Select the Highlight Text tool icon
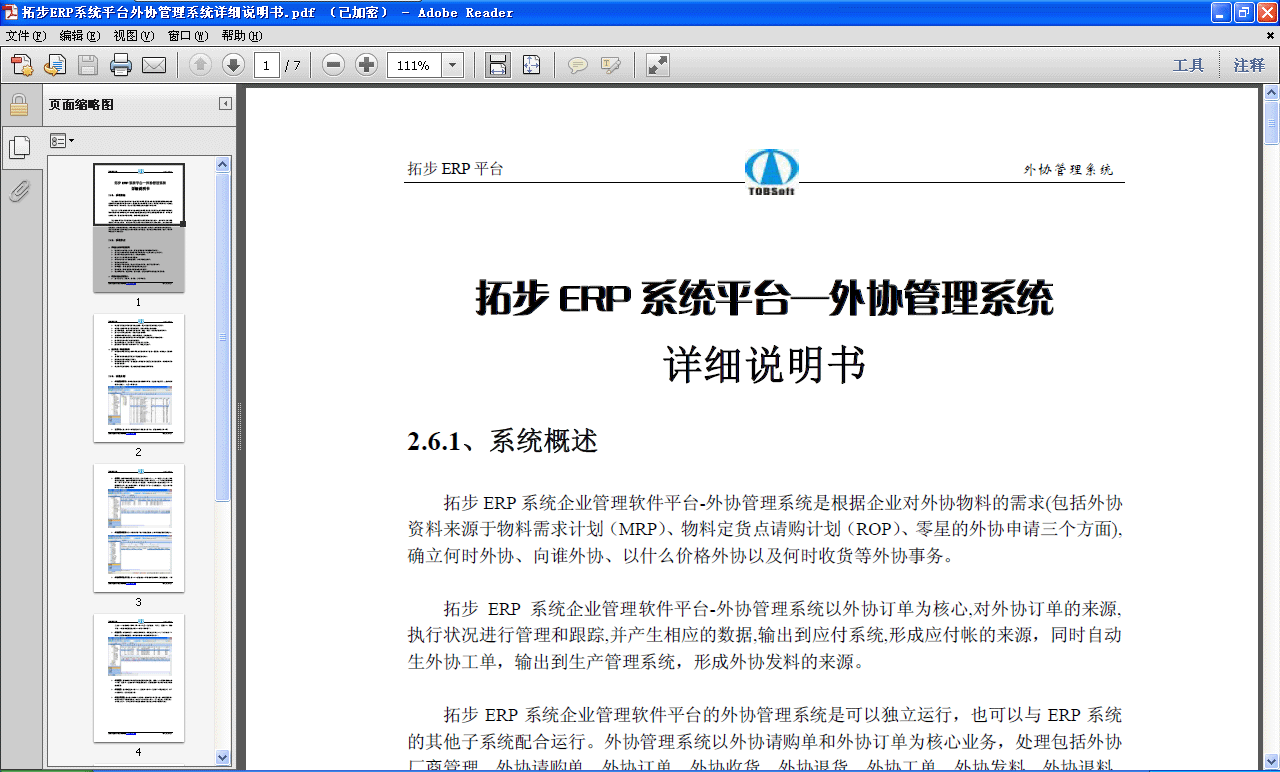This screenshot has height=772, width=1280. point(612,64)
